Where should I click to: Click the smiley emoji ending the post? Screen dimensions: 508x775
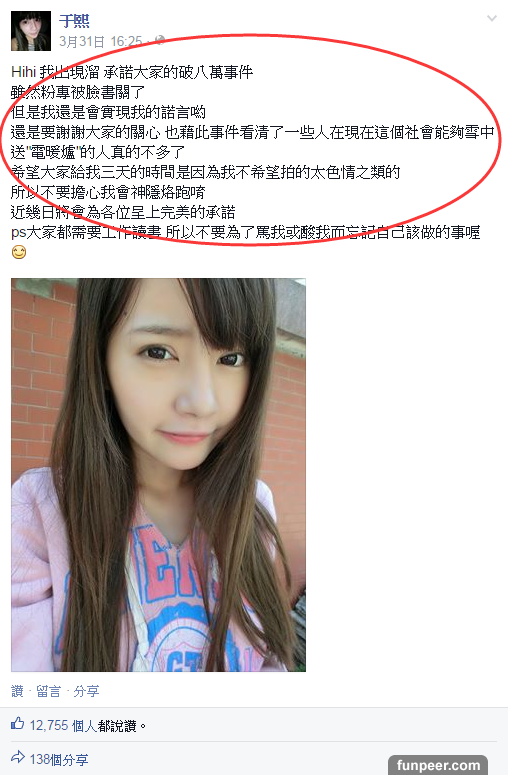coord(19,253)
